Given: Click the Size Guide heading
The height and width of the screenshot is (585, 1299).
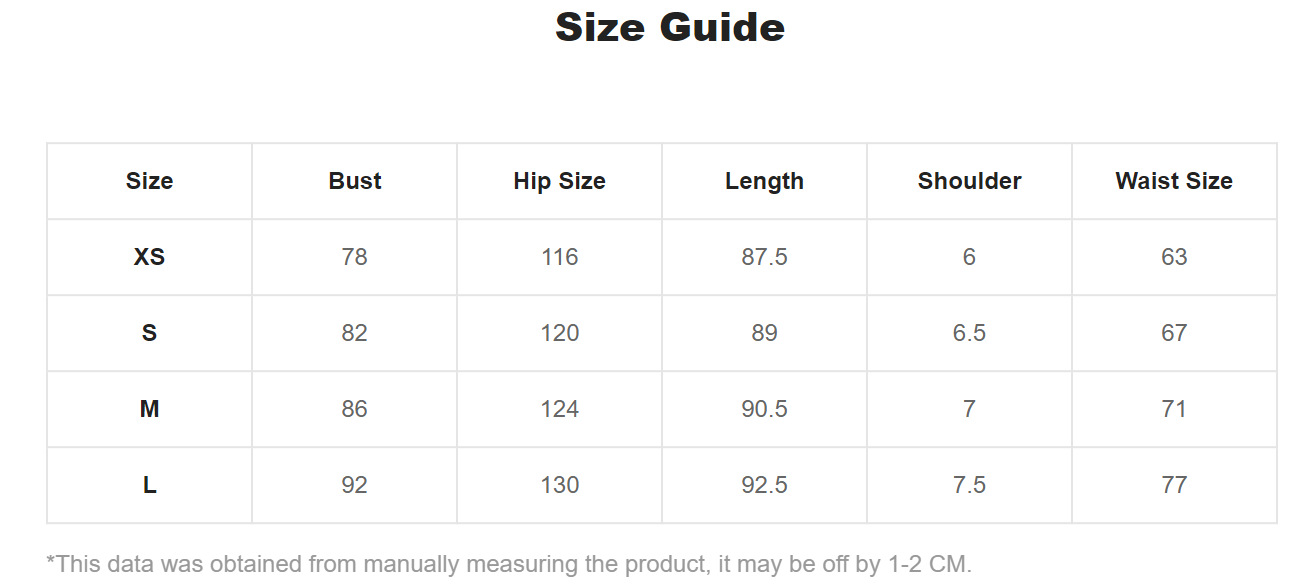Looking at the screenshot, I should pyautogui.click(x=669, y=27).
